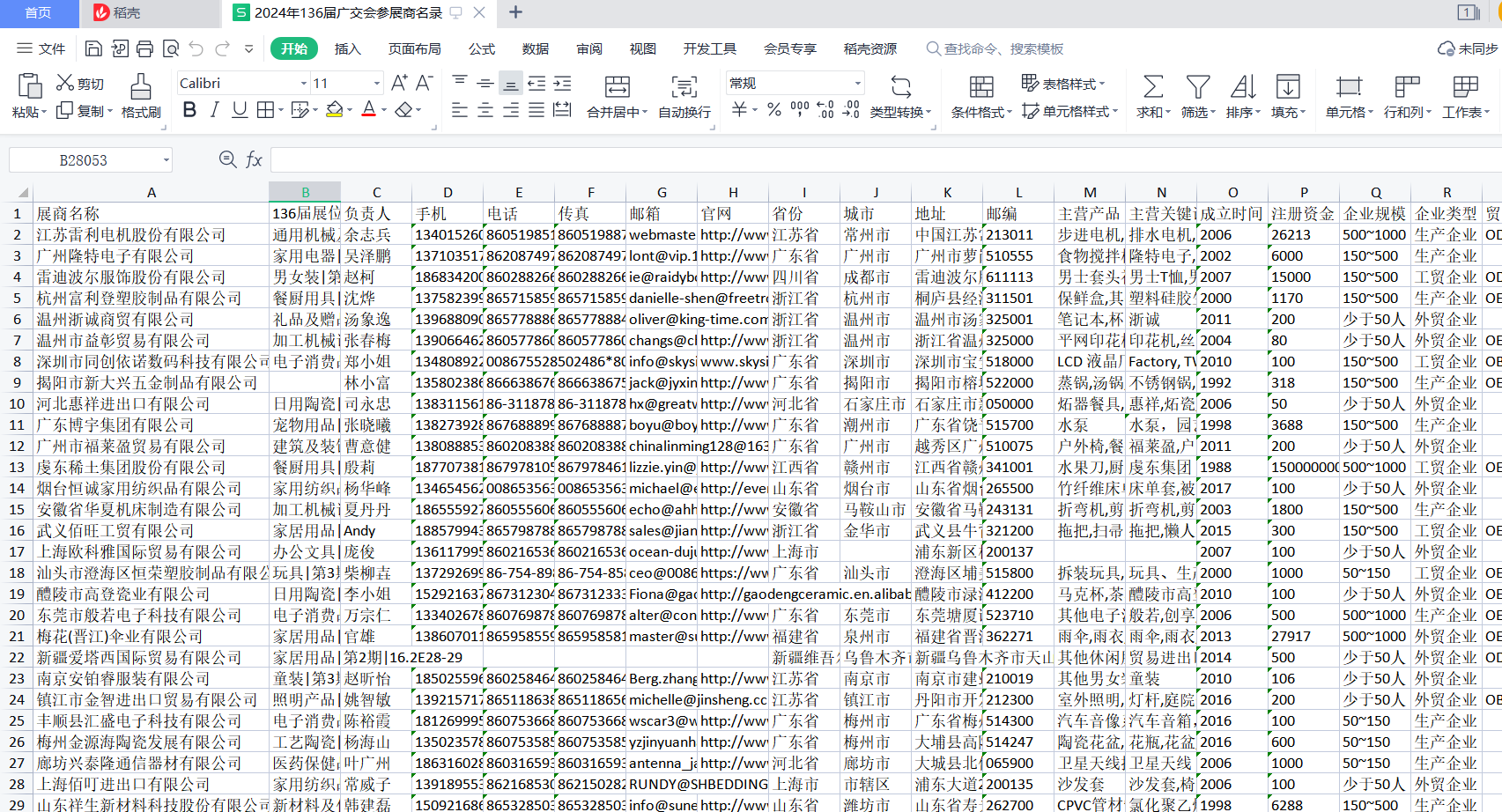The image size is (1502, 812).
Task: Apply the yellow fill color
Action: [x=334, y=110]
